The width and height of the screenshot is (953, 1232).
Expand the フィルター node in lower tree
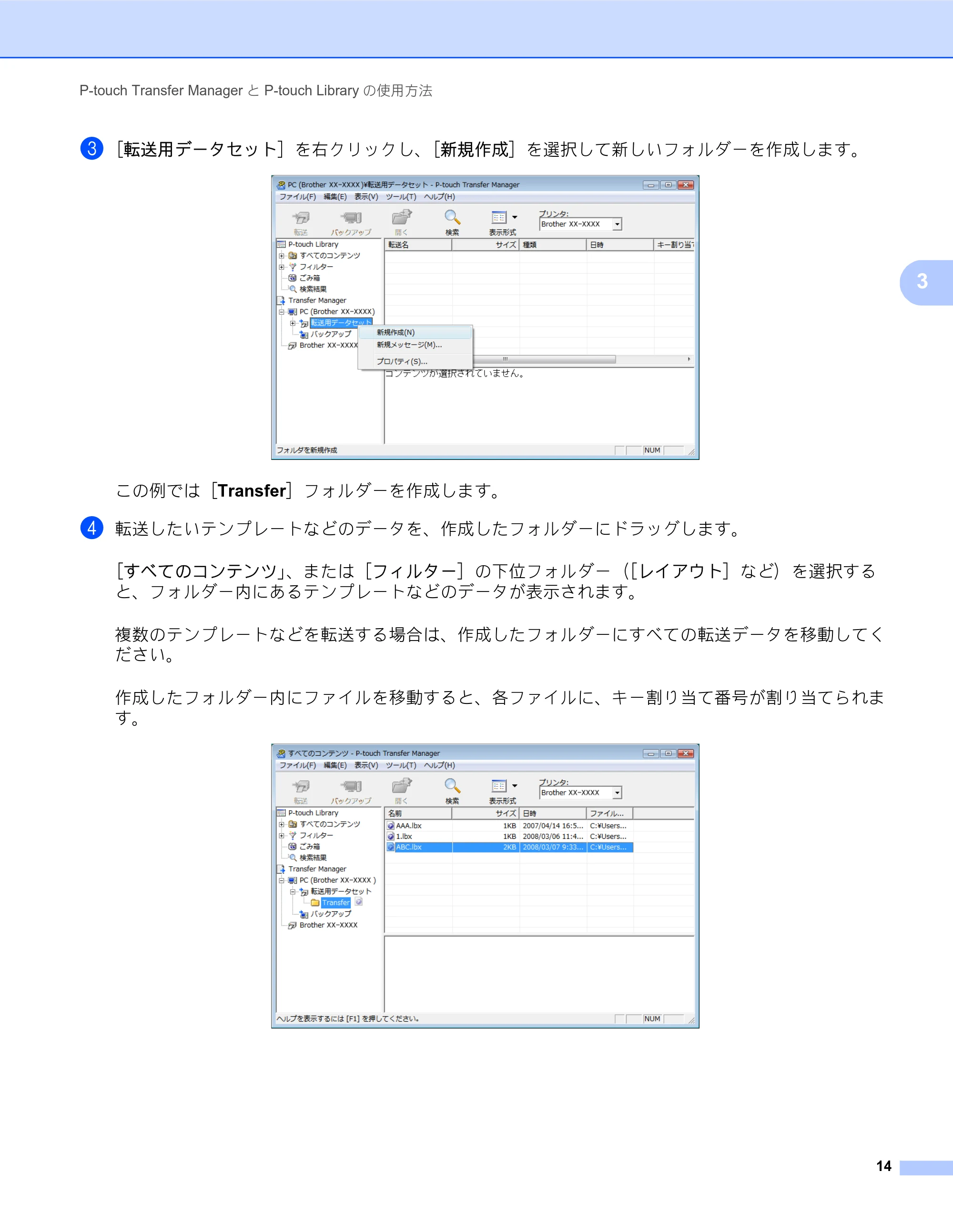[x=282, y=835]
